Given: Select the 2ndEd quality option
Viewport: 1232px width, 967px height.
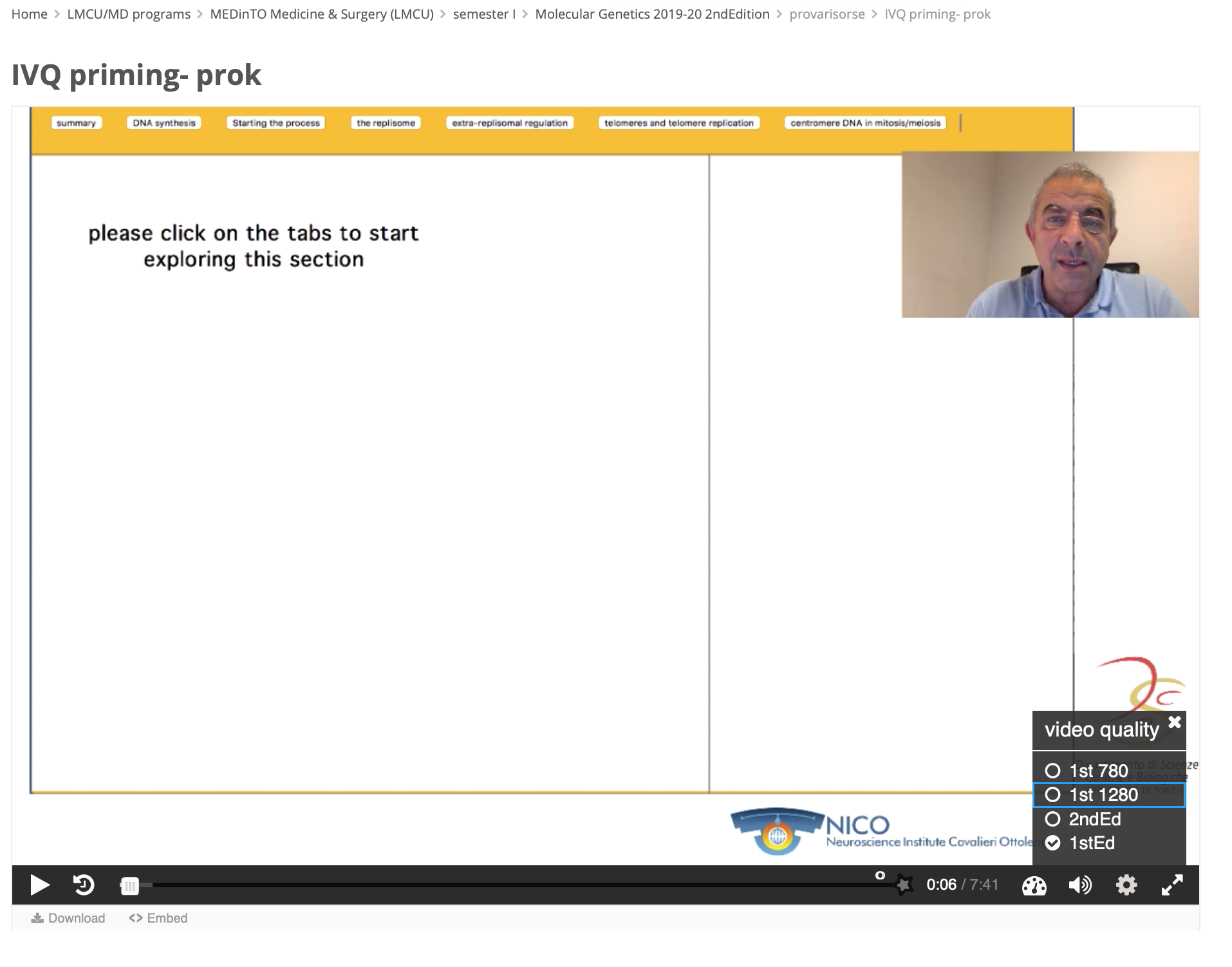Looking at the screenshot, I should 1108,819.
